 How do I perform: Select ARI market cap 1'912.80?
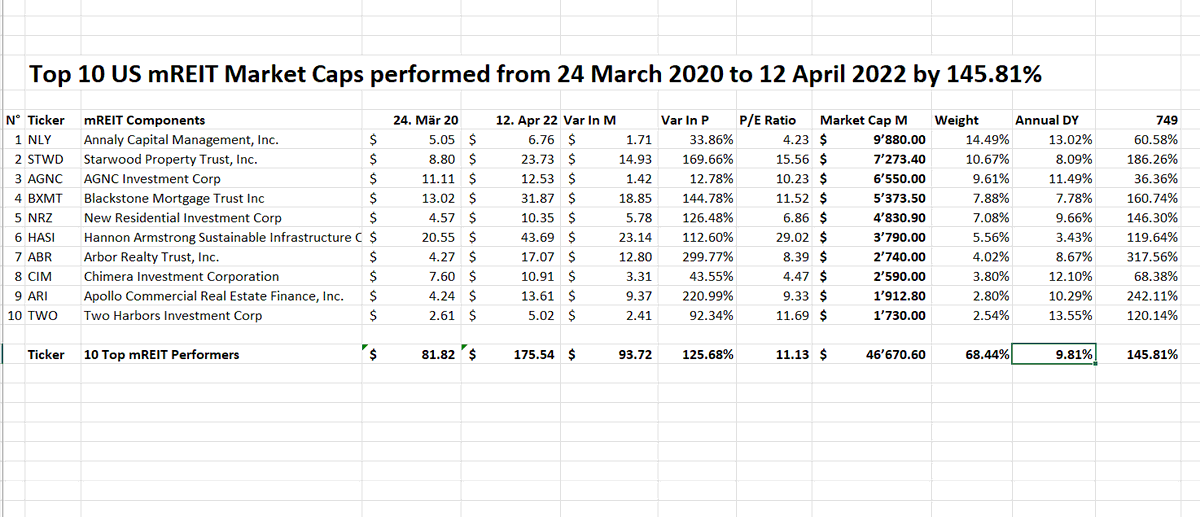900,296
